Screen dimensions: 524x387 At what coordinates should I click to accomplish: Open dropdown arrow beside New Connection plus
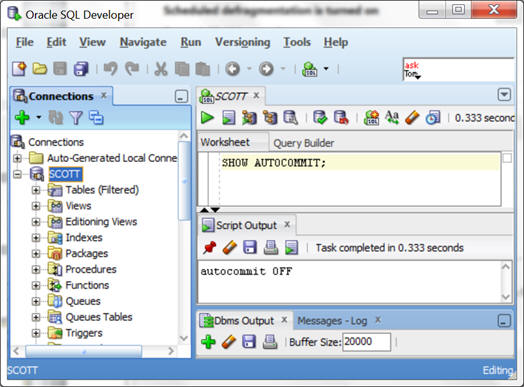pyautogui.click(x=39, y=117)
